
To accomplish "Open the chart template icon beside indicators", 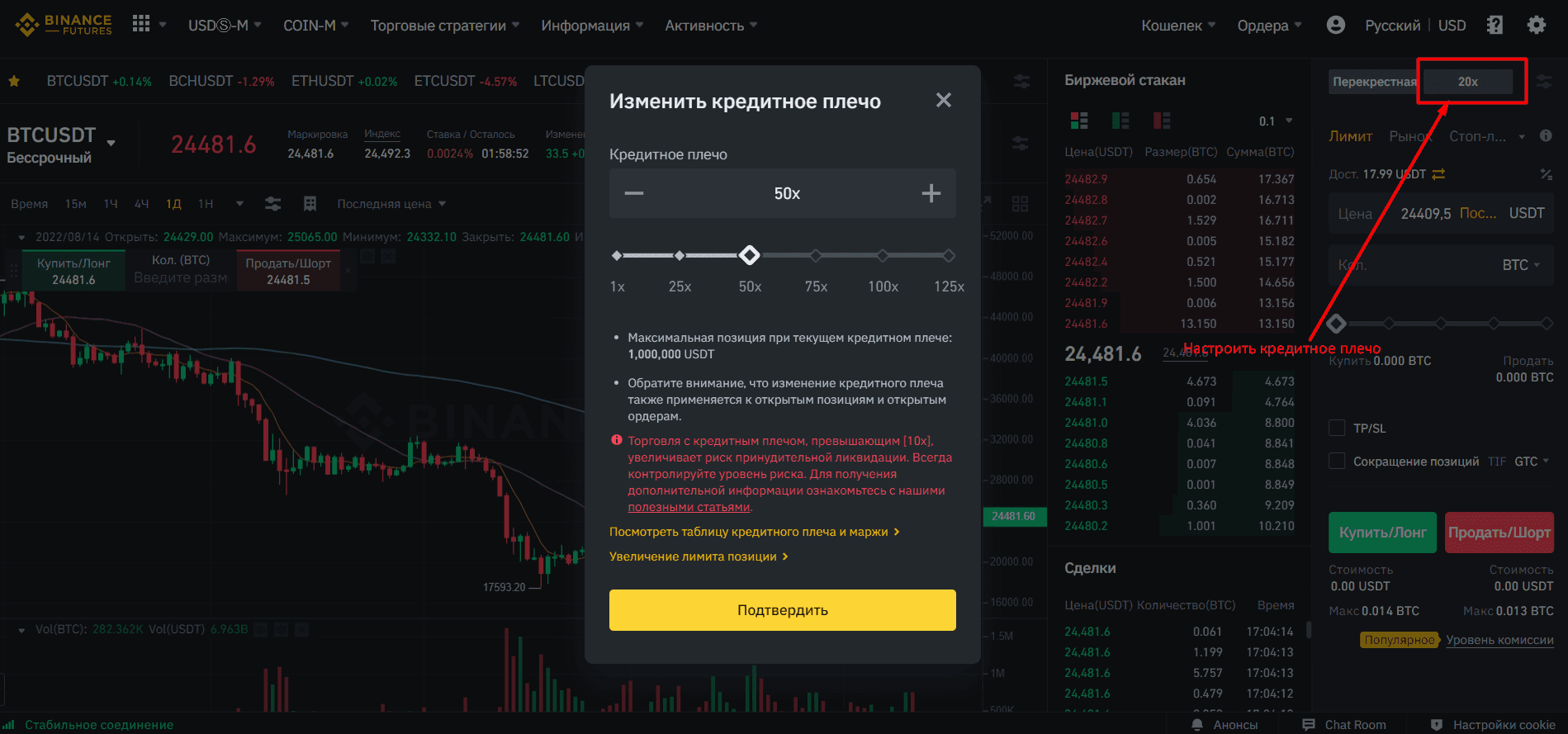I will (x=310, y=203).
